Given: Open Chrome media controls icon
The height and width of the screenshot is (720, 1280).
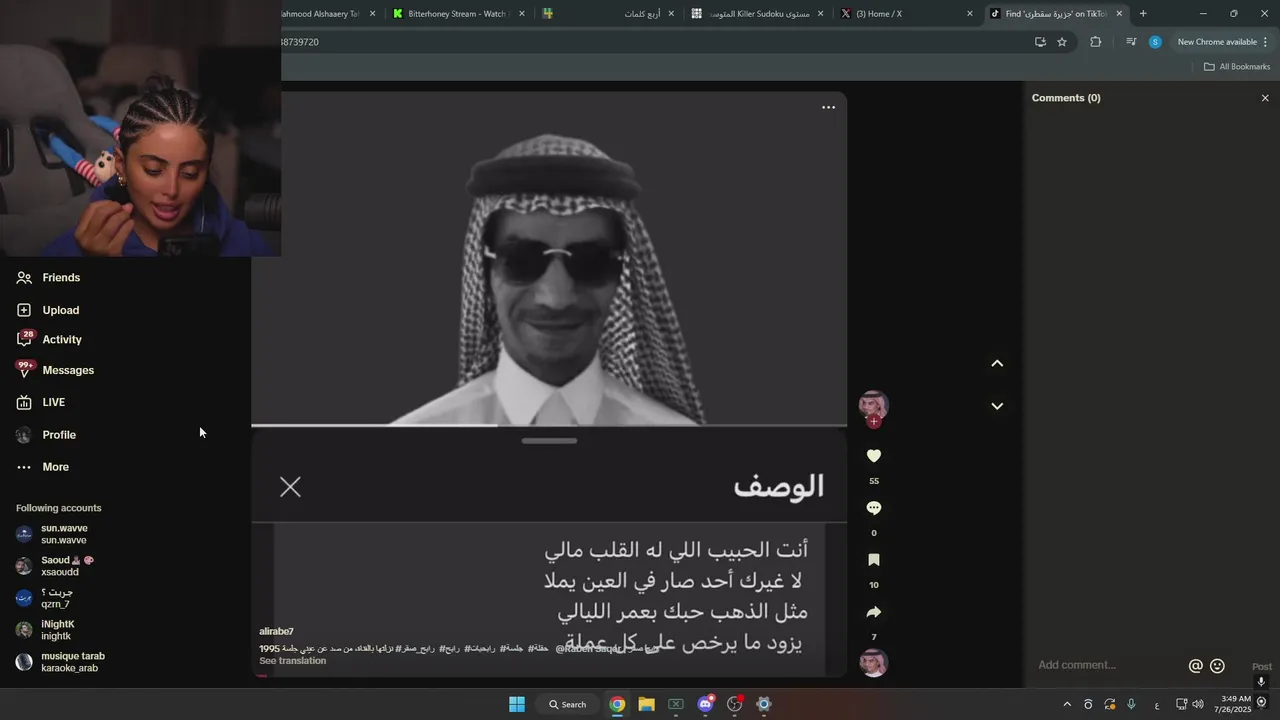Looking at the screenshot, I should (x=1131, y=42).
